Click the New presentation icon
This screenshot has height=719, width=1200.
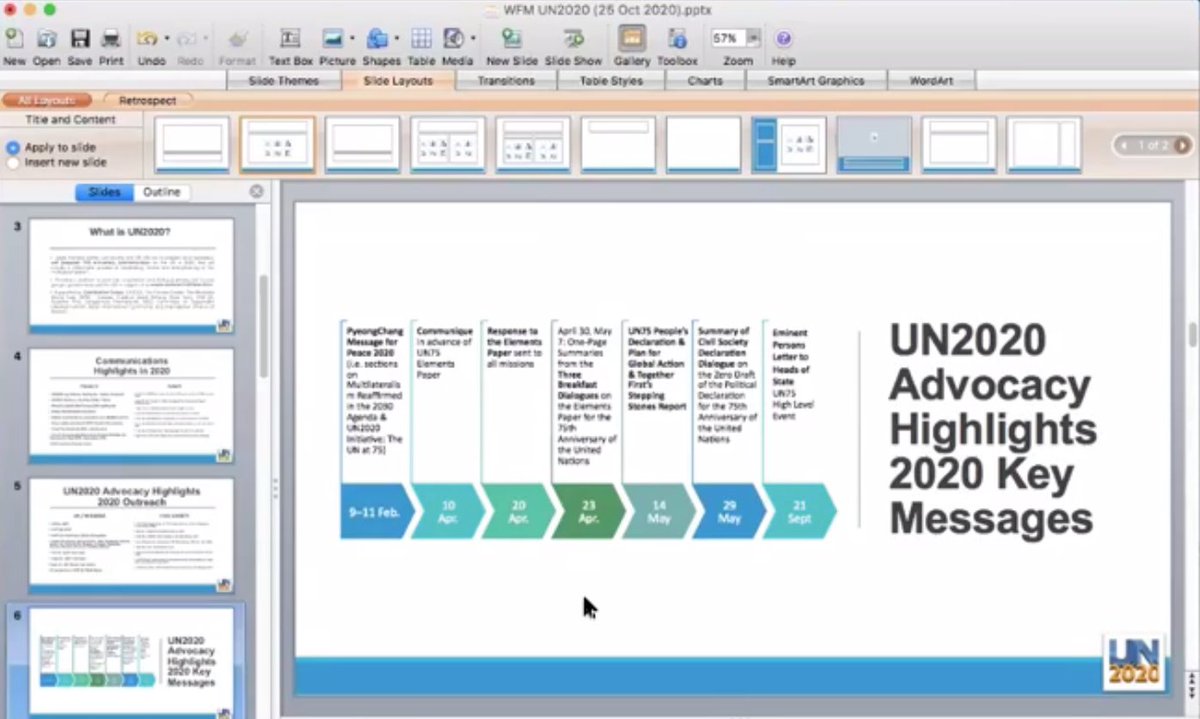click(14, 39)
